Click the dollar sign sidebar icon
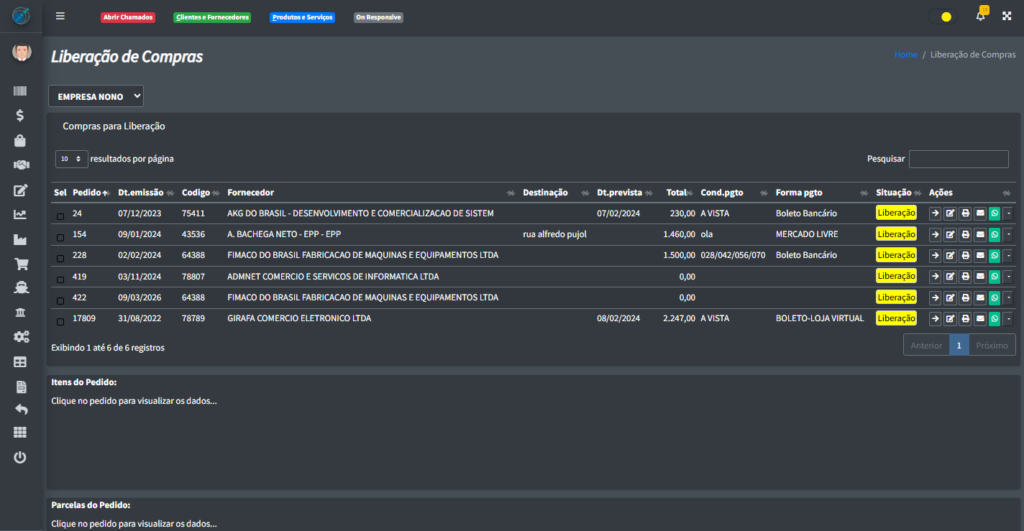The width and height of the screenshot is (1024, 531). pos(20,116)
